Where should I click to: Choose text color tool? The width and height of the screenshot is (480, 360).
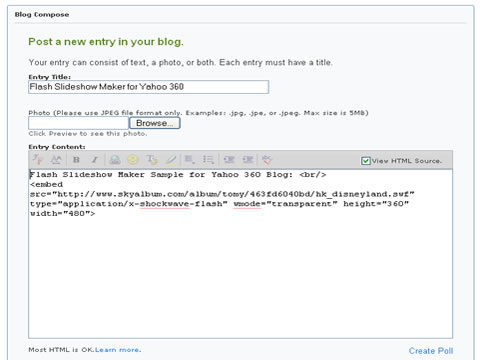152,160
